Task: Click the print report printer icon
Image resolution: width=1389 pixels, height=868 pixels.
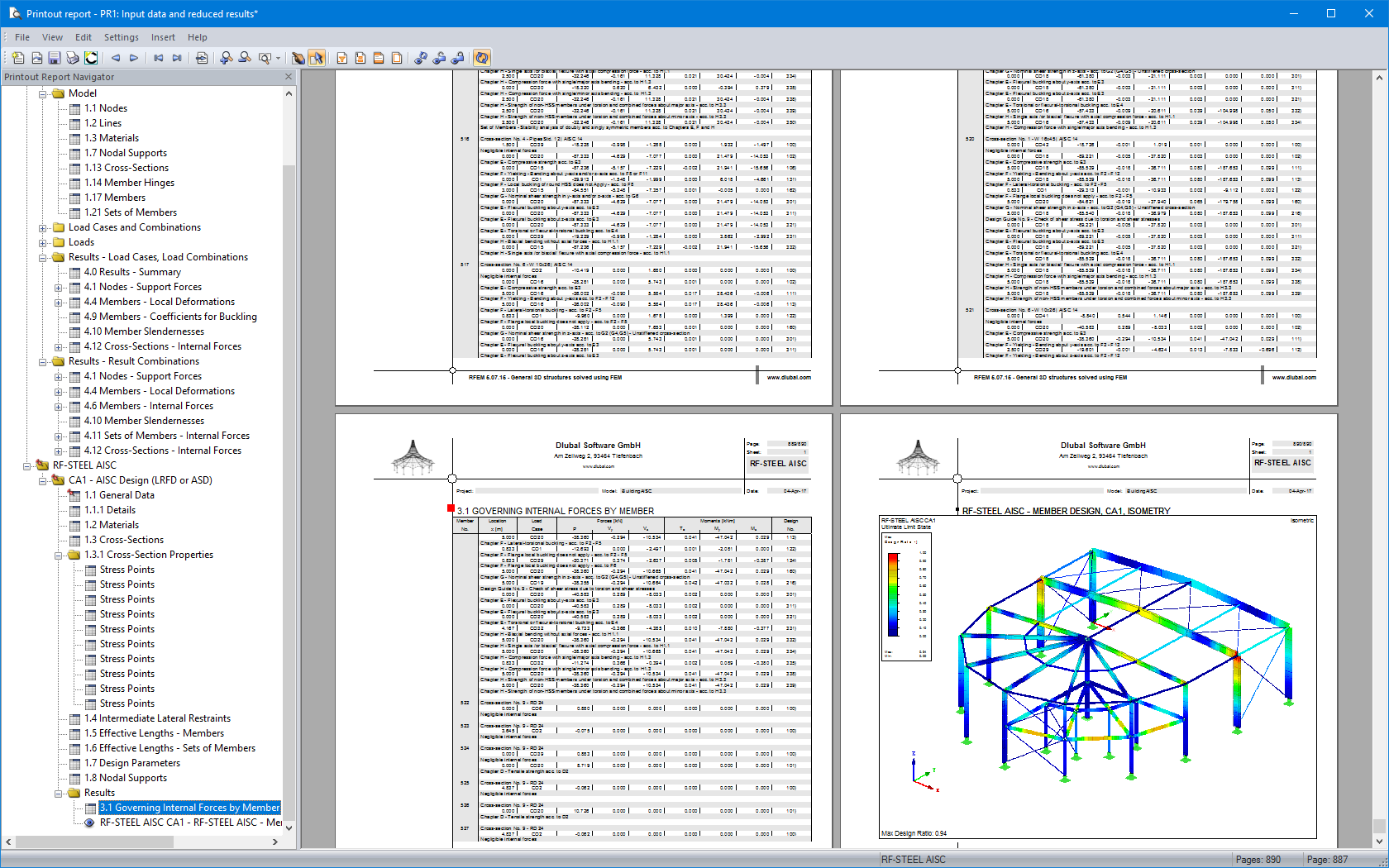Action: (x=73, y=58)
